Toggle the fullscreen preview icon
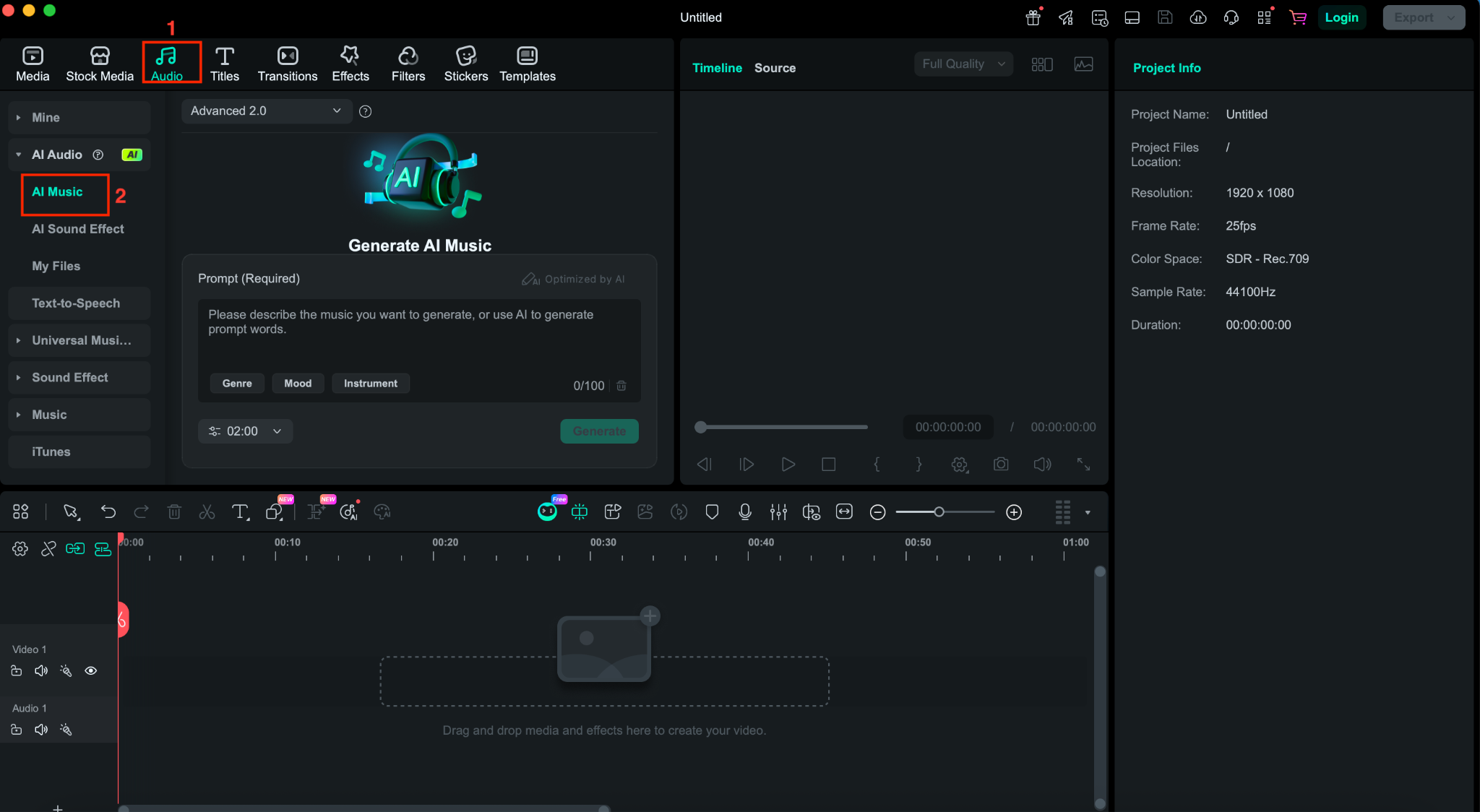The height and width of the screenshot is (812, 1480). [1083, 465]
